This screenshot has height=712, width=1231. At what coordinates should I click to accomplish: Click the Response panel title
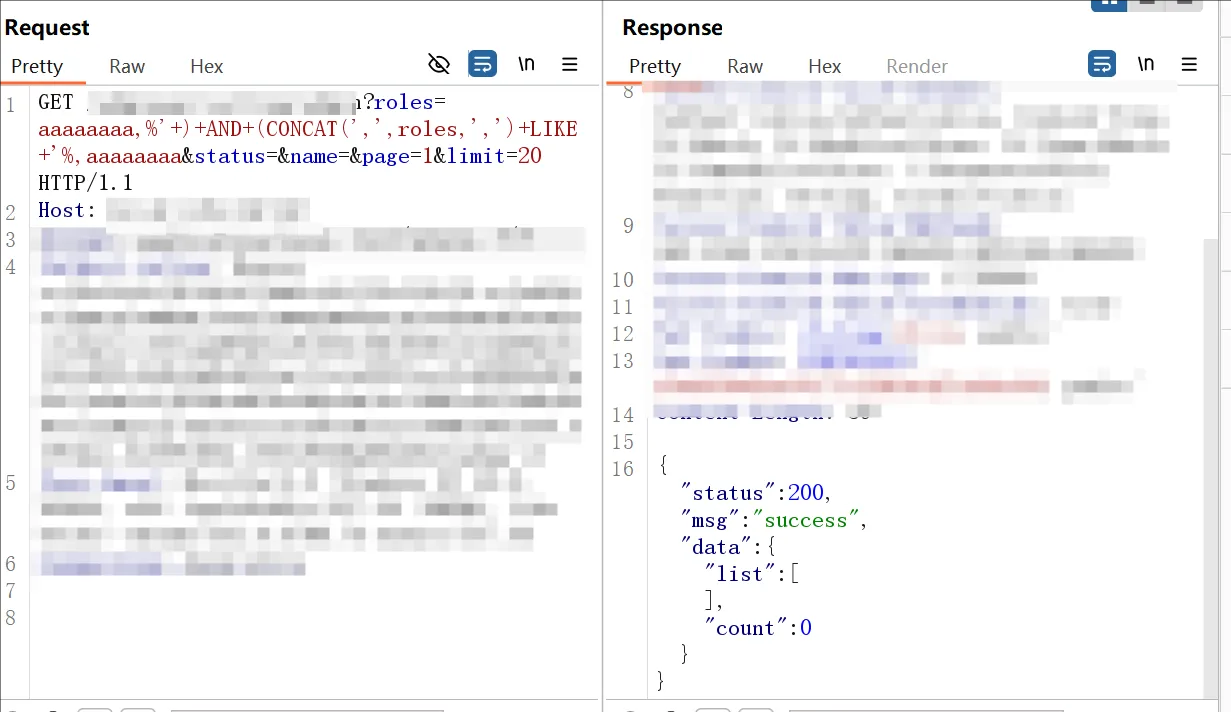click(672, 28)
